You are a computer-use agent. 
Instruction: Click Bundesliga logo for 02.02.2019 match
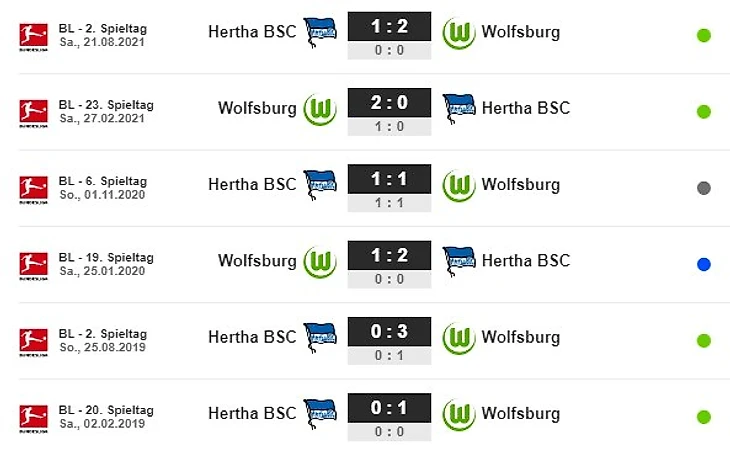[x=33, y=418]
